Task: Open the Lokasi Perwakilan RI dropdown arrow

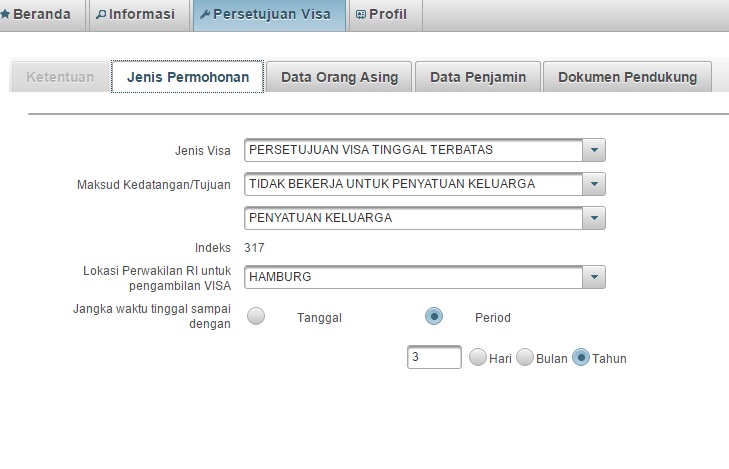Action: pos(594,277)
